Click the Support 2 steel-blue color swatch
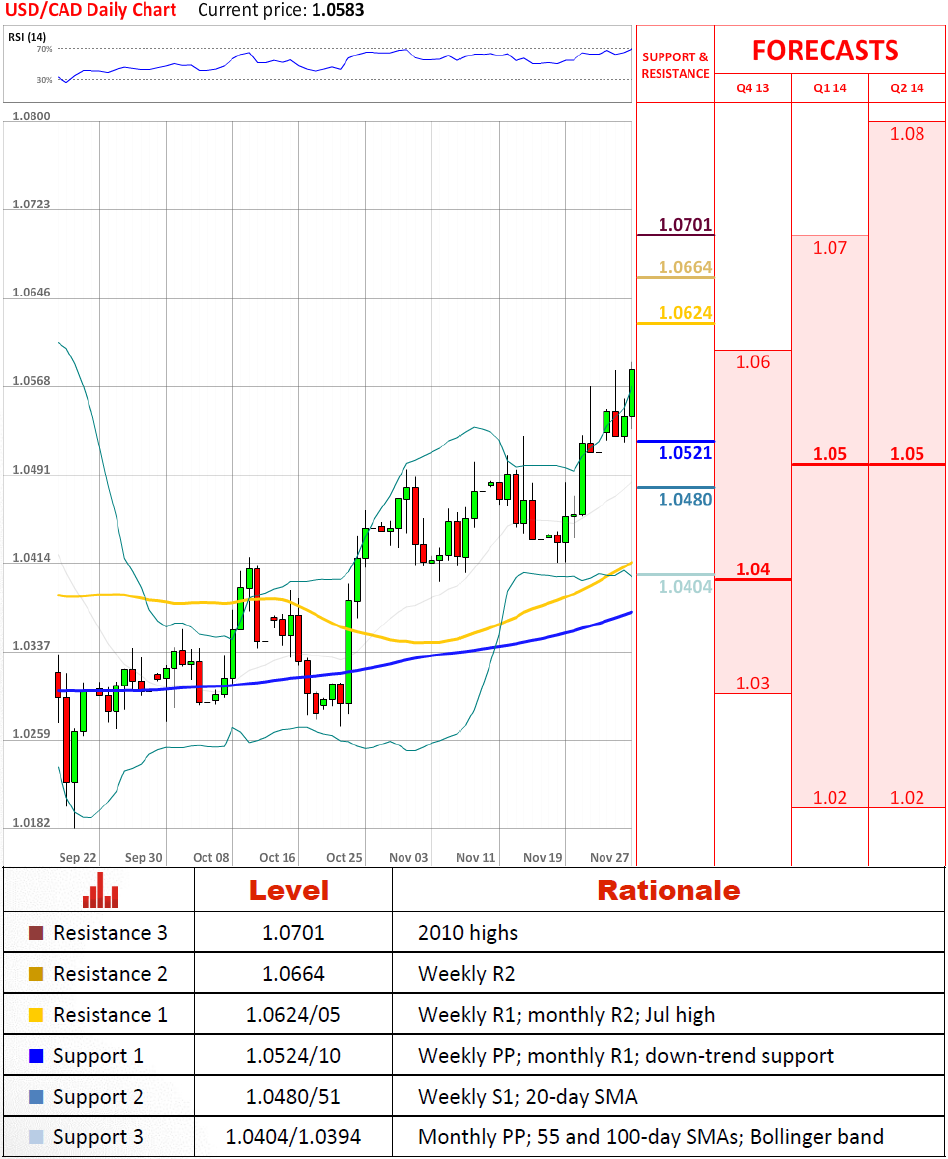This screenshot has height=1159, width=948. (x=36, y=1097)
